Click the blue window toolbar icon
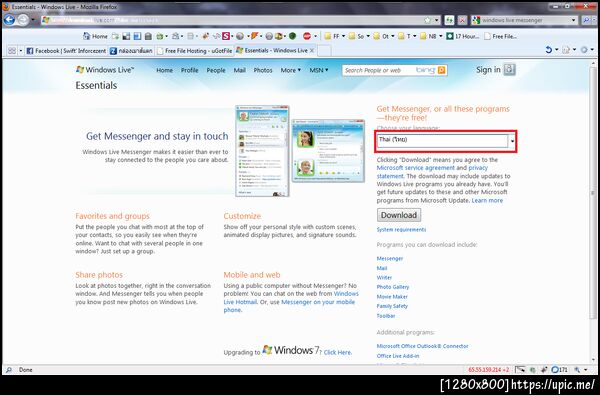Viewport: 600px width, 395px height. (137, 36)
